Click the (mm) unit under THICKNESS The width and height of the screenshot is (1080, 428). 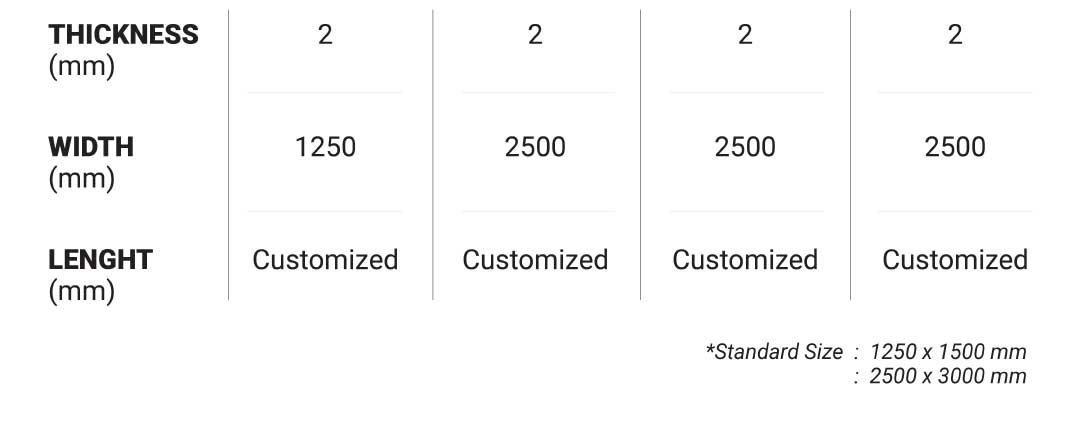(x=81, y=68)
